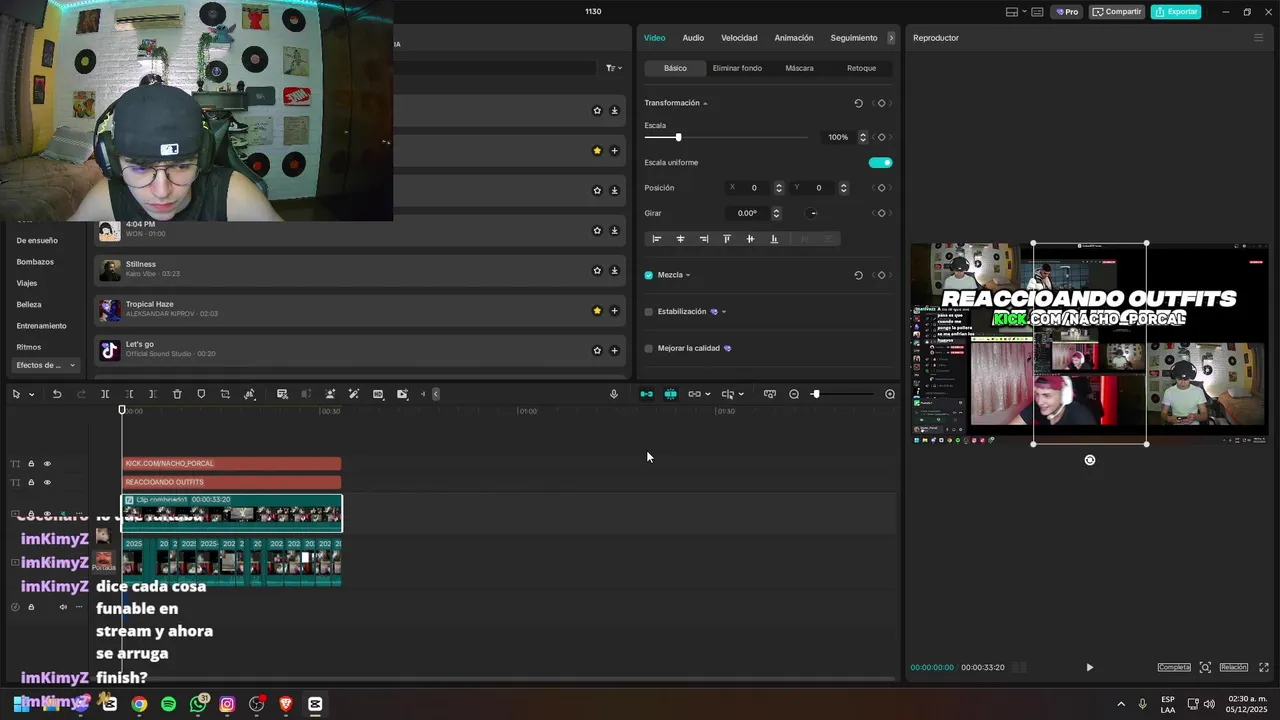
Task: Click align horizontal center icon
Action: [x=680, y=239]
